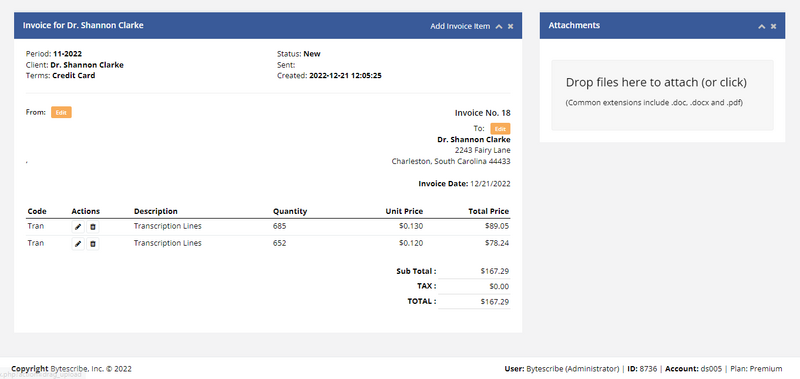The image size is (800, 379).
Task: Click the Status New value
Action: click(x=312, y=54)
